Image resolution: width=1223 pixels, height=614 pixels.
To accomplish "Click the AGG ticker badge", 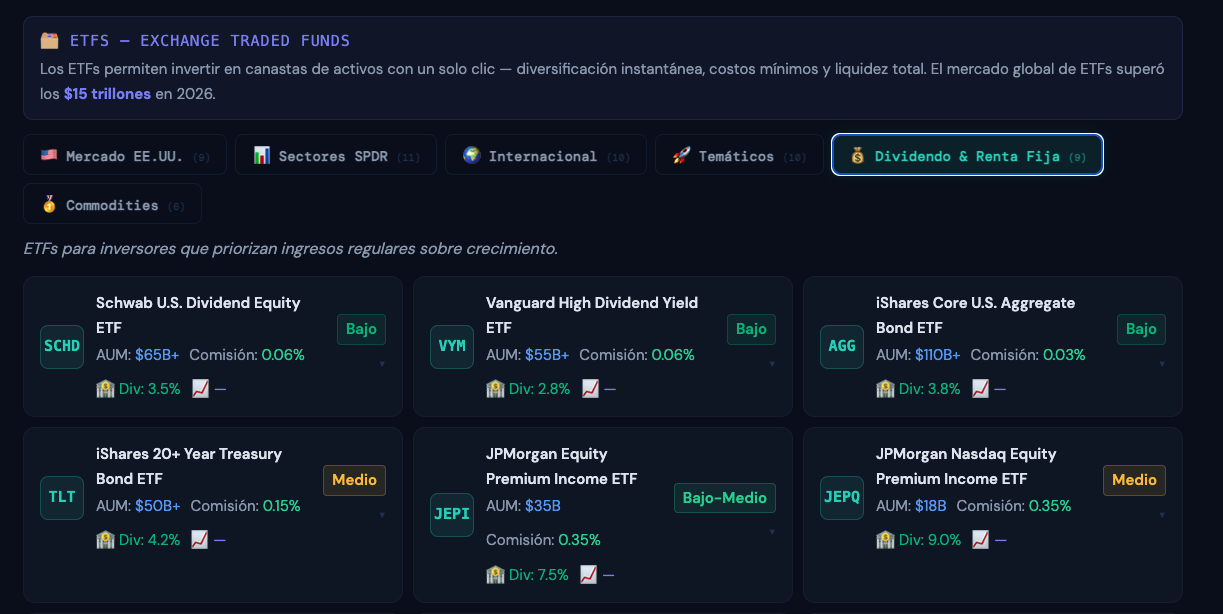I will (842, 346).
